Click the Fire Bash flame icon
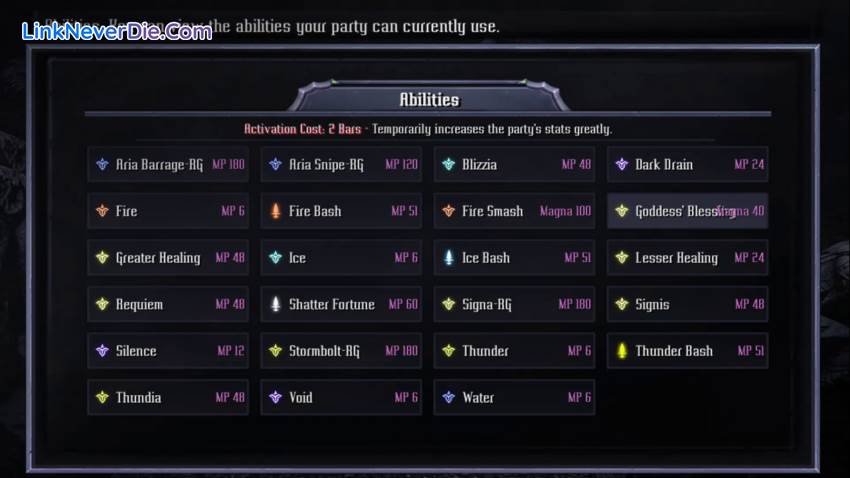The image size is (850, 478). coord(275,211)
